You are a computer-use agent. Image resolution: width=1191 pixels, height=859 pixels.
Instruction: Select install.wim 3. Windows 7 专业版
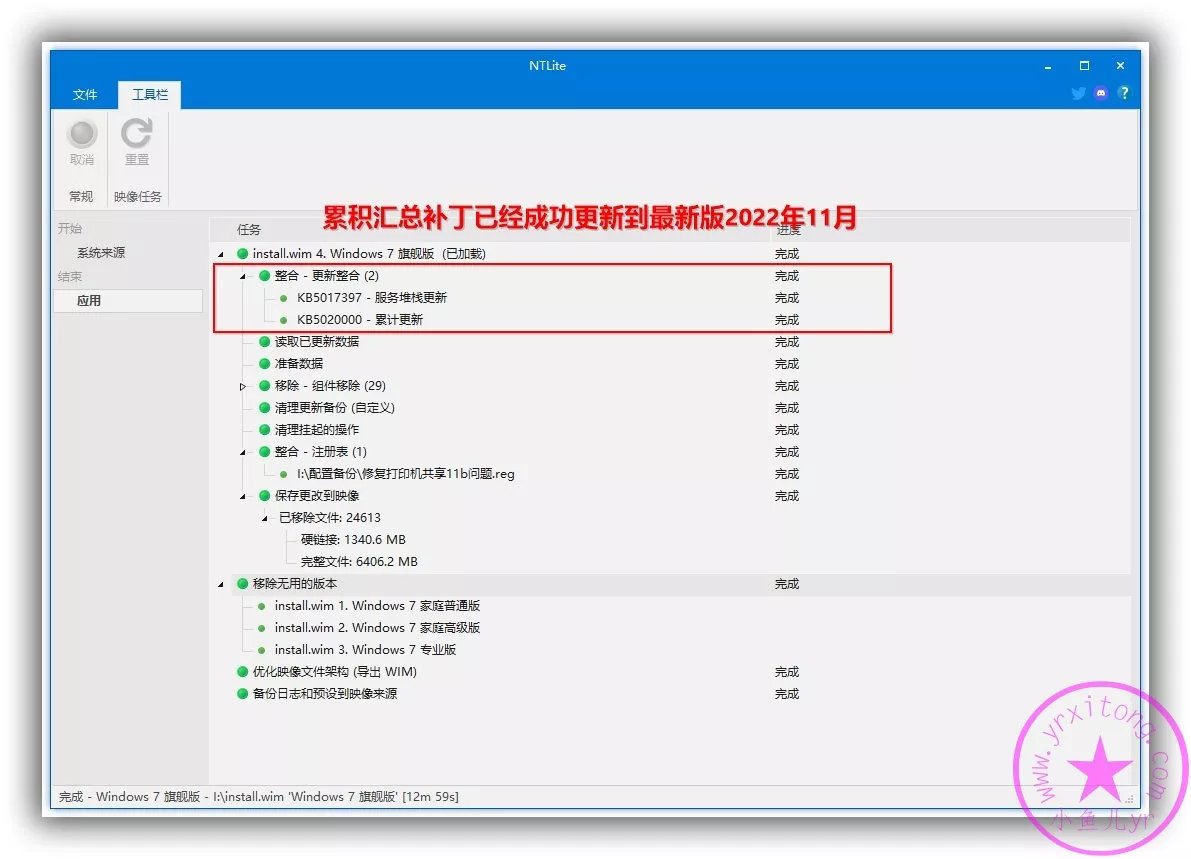coord(365,650)
